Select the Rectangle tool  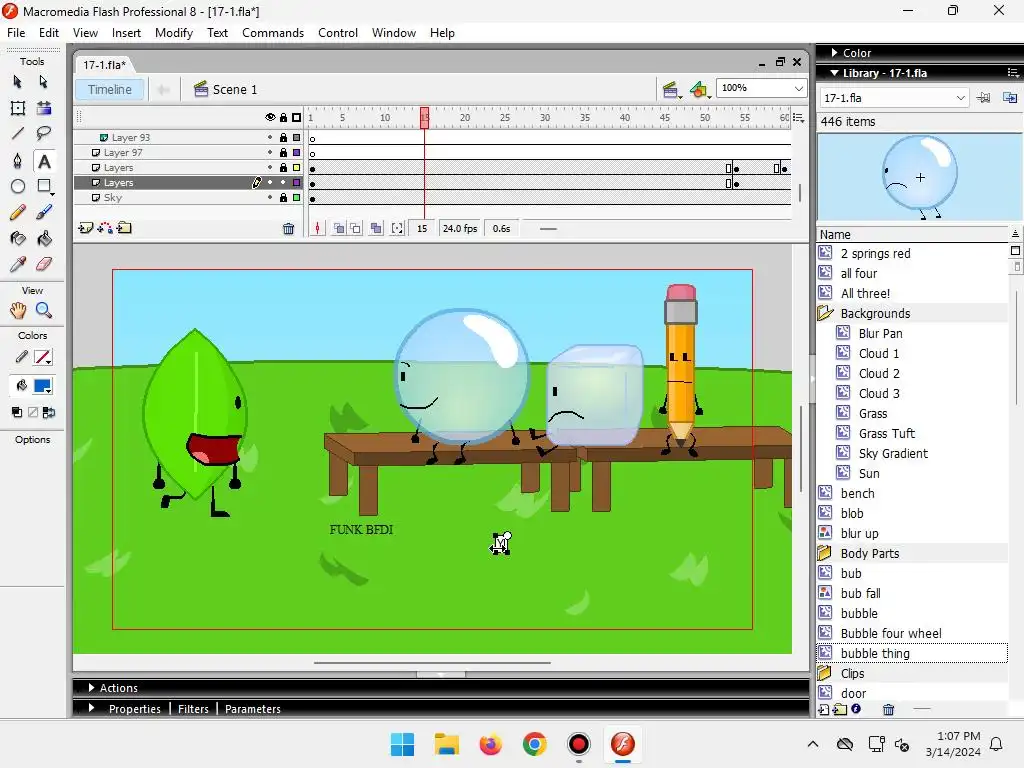pos(44,187)
